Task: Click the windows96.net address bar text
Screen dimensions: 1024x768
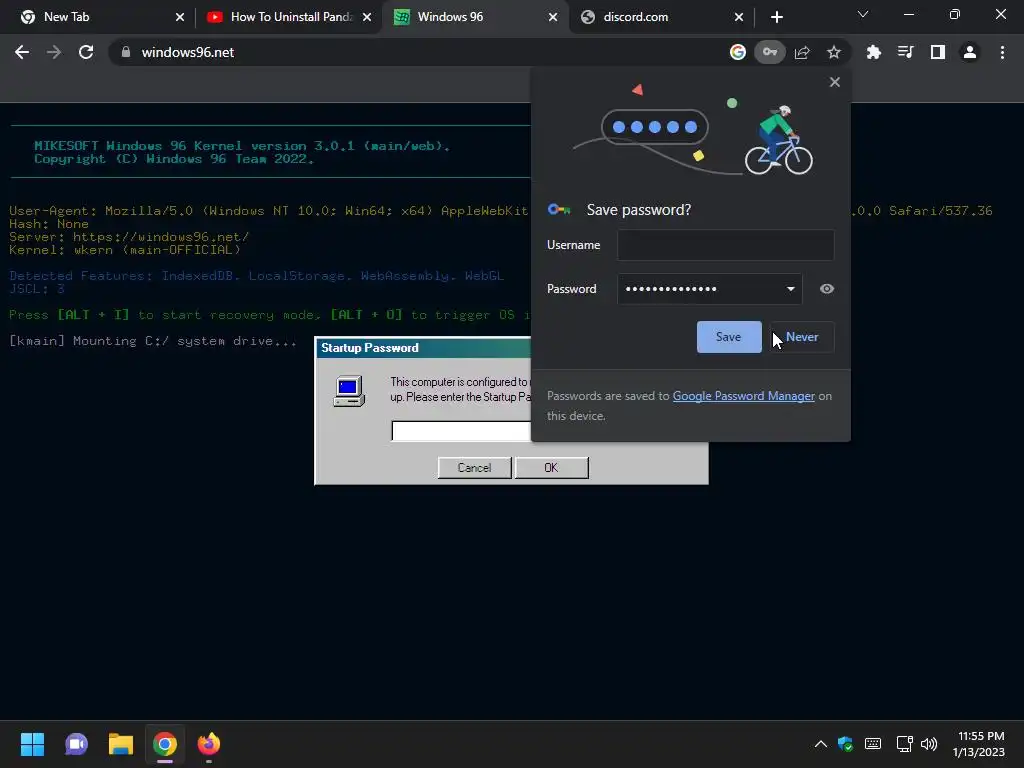Action: click(x=187, y=52)
